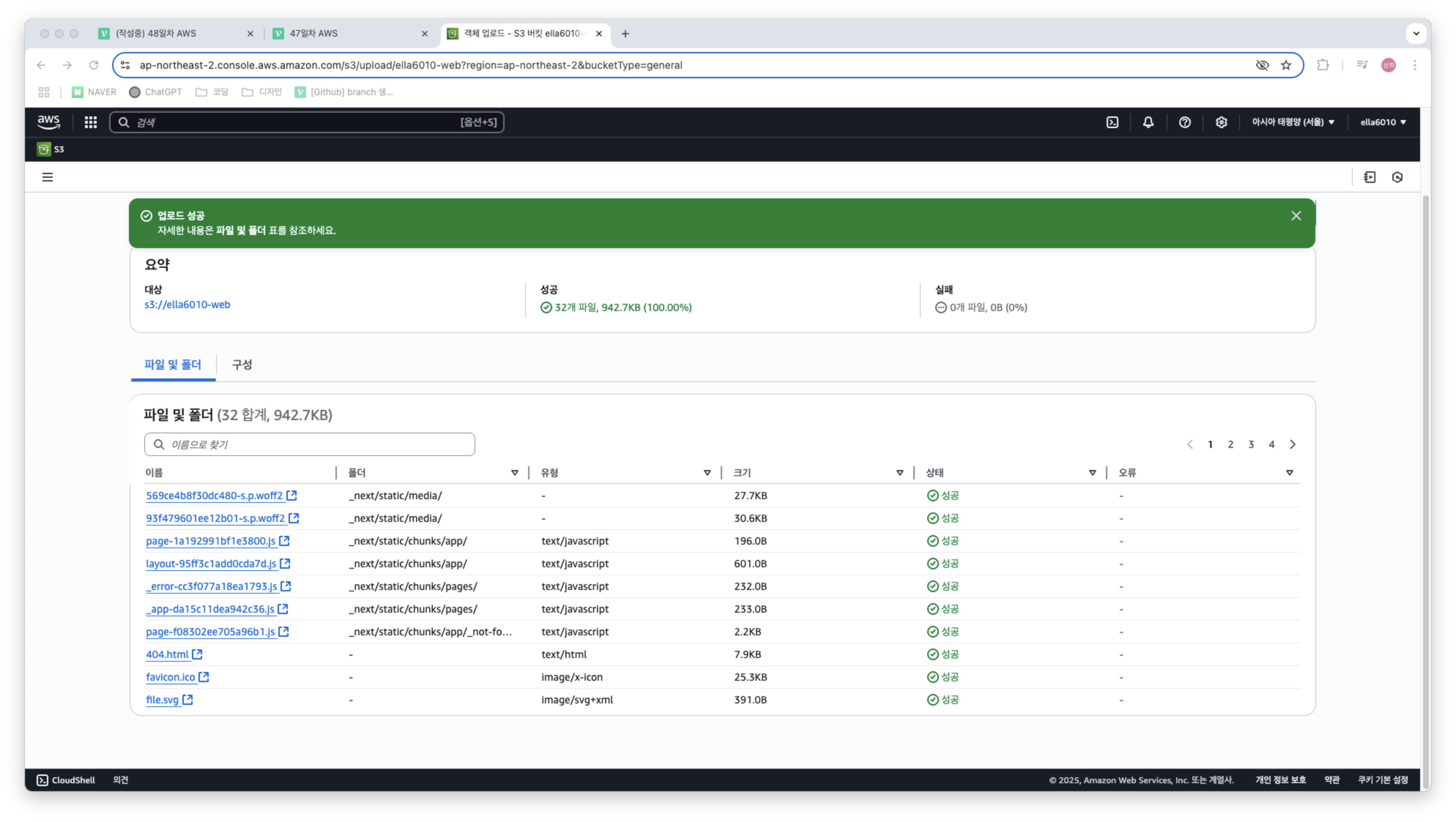Open the panel icon beside the clock icon
Viewport: 1456px width, 822px height.
1370,178
